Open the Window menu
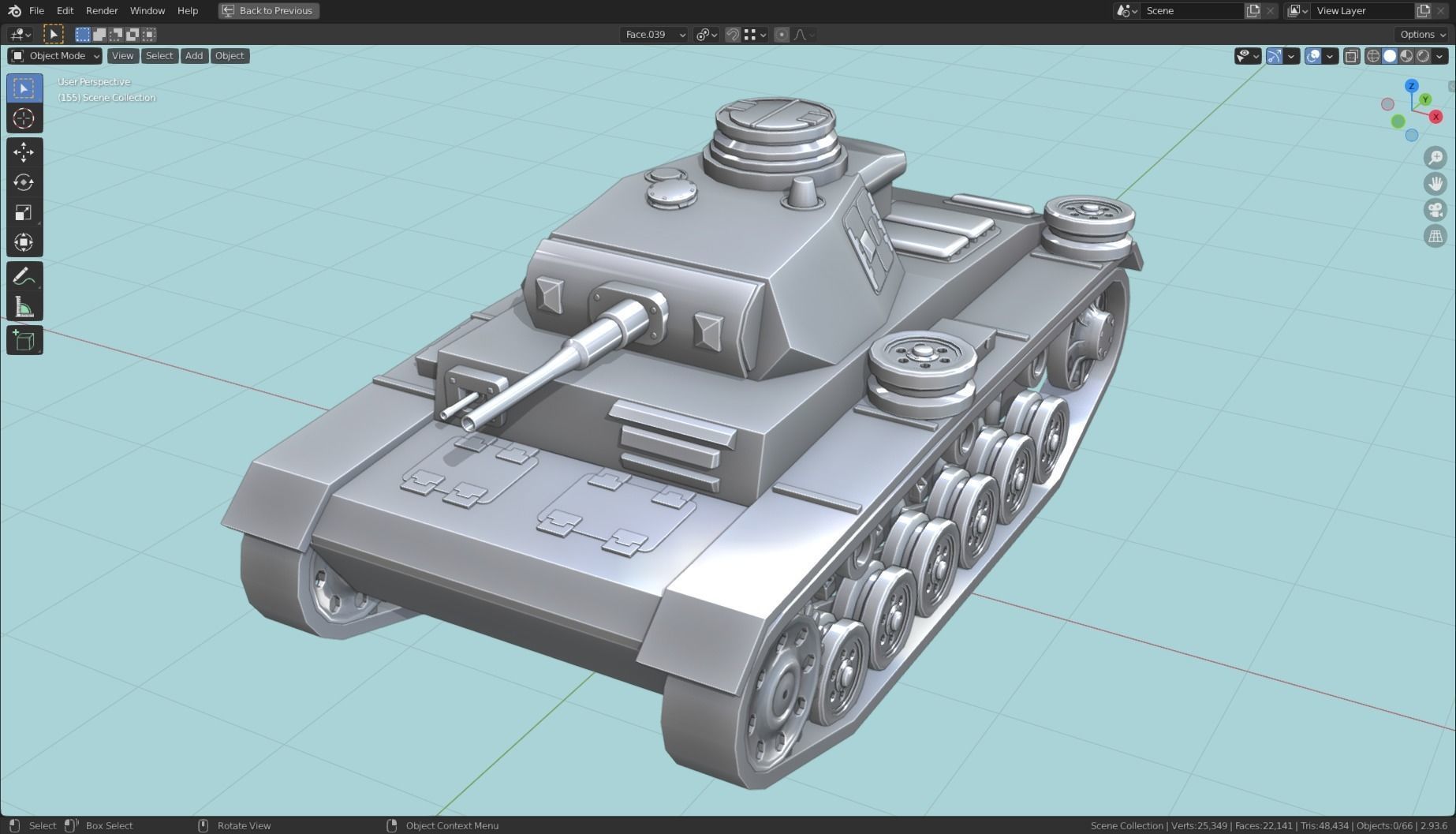Image resolution: width=1456 pixels, height=834 pixels. click(x=147, y=10)
